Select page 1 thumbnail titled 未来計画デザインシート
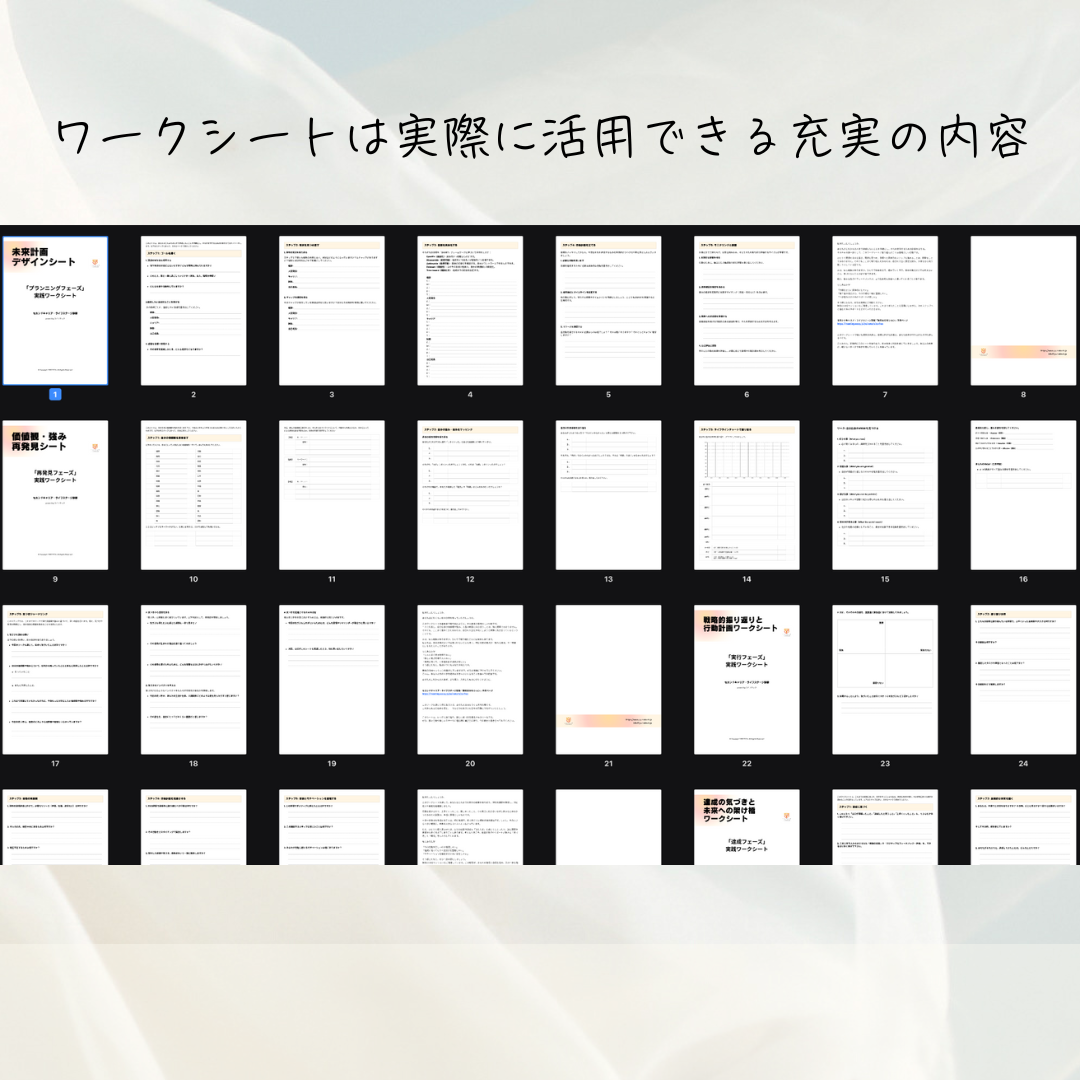The height and width of the screenshot is (1080, 1080). [55, 311]
